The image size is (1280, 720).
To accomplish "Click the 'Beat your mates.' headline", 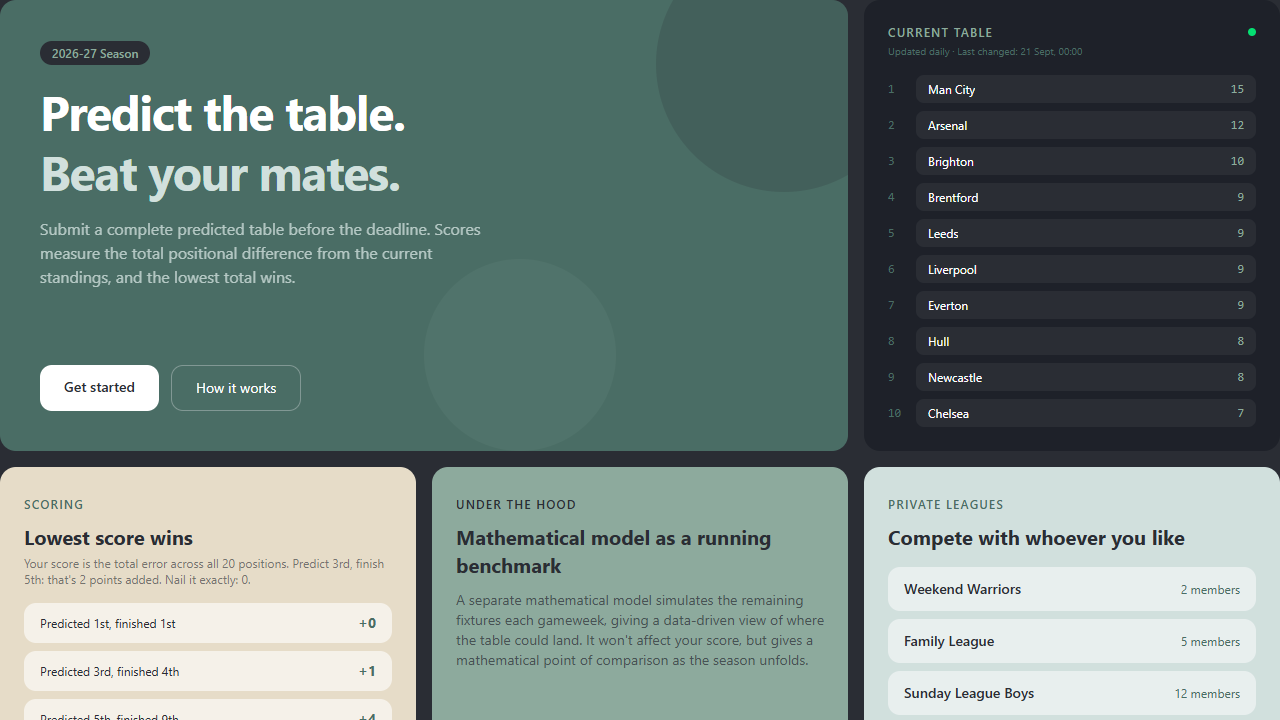I will (x=220, y=174).
